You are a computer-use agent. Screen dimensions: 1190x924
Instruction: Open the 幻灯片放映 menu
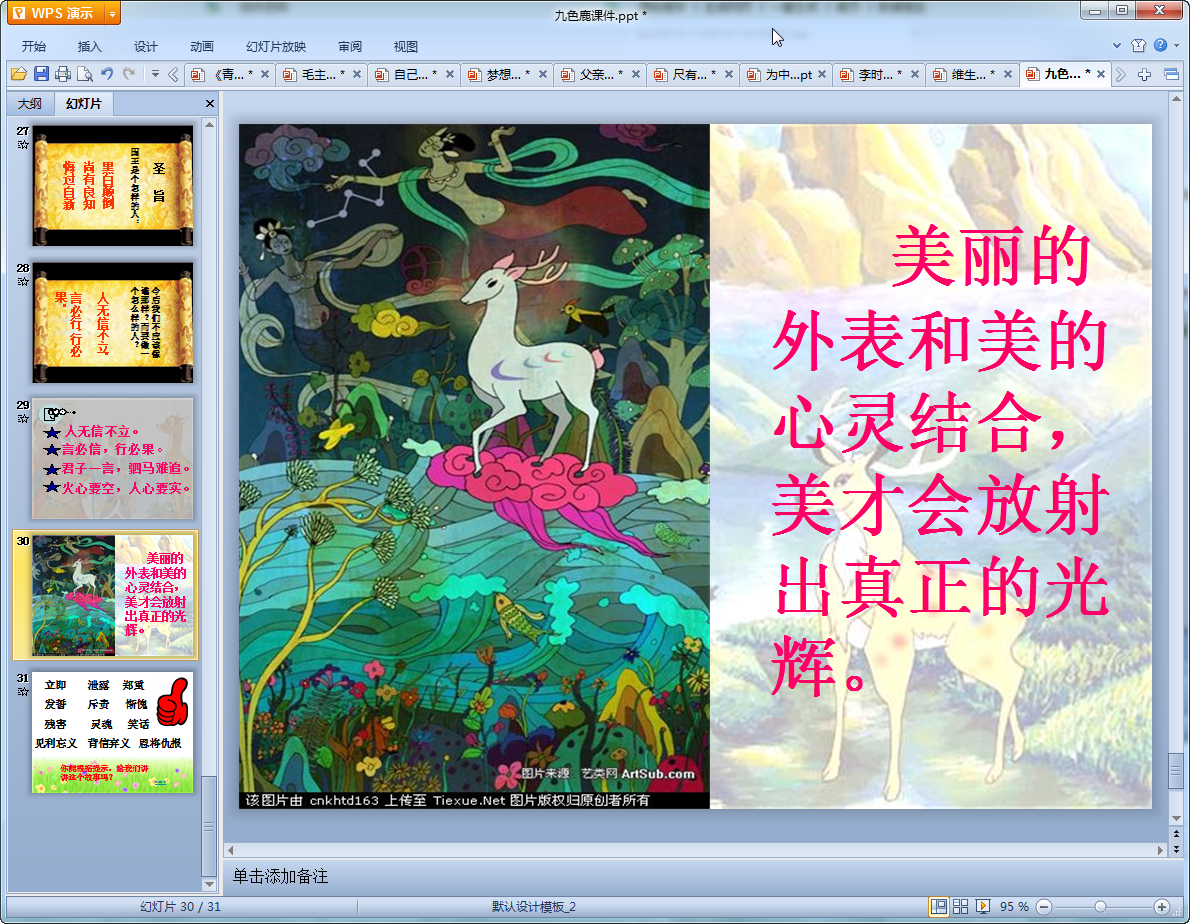tap(276, 46)
